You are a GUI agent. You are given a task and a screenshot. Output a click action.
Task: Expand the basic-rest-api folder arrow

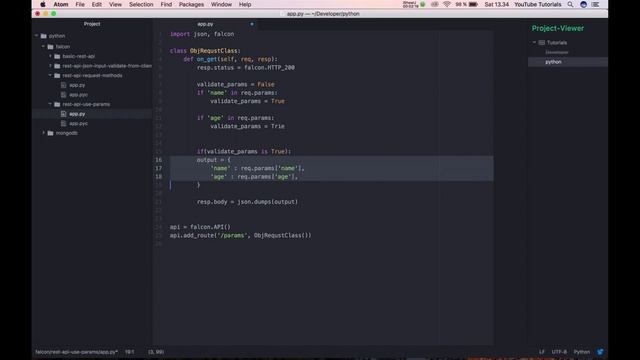click(x=51, y=56)
